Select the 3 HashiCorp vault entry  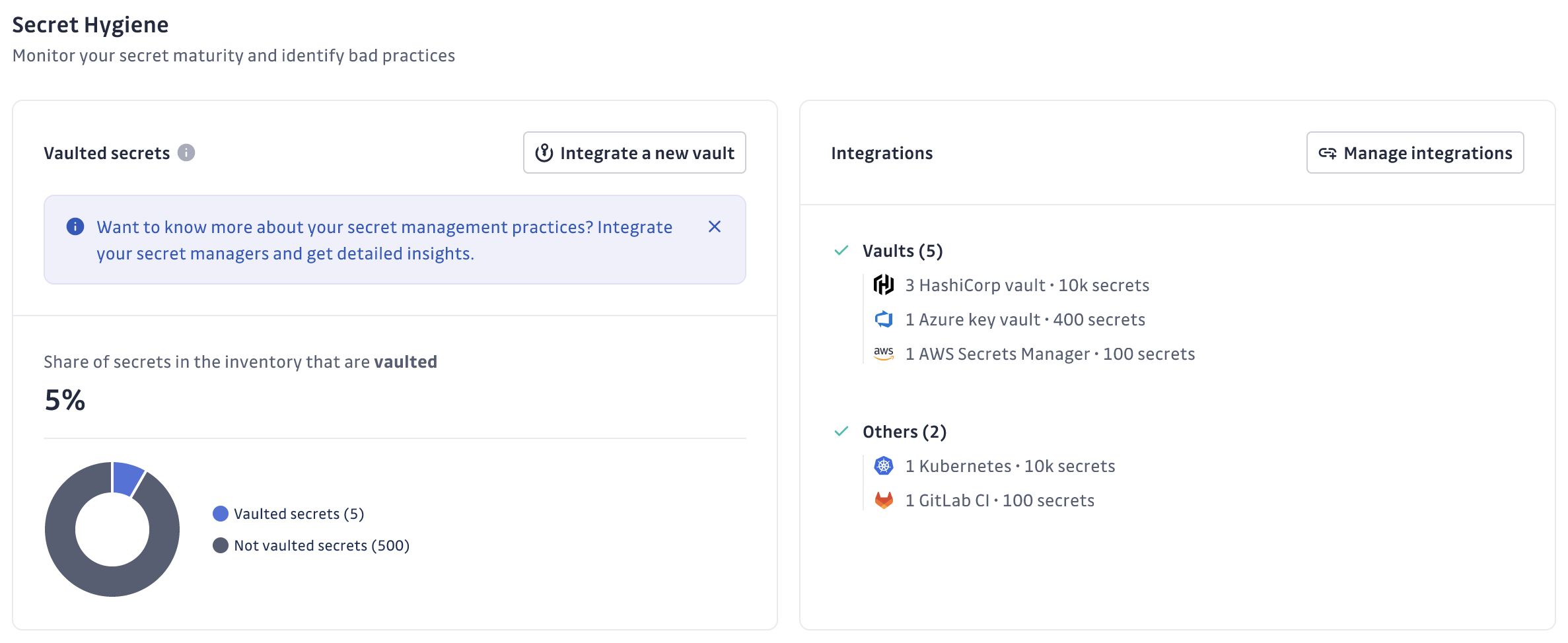click(x=1027, y=285)
